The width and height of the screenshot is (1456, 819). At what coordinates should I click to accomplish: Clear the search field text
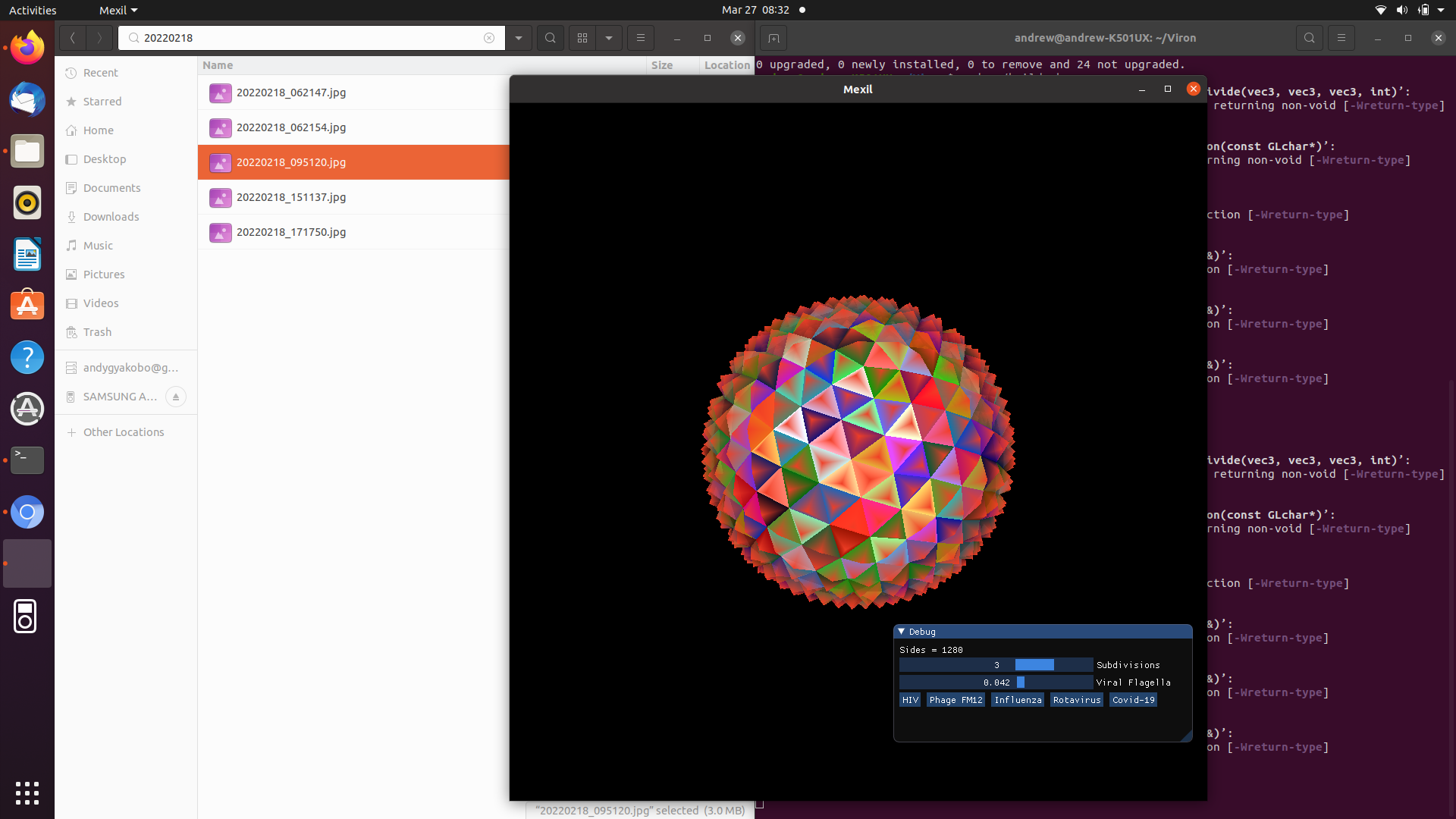coord(489,38)
